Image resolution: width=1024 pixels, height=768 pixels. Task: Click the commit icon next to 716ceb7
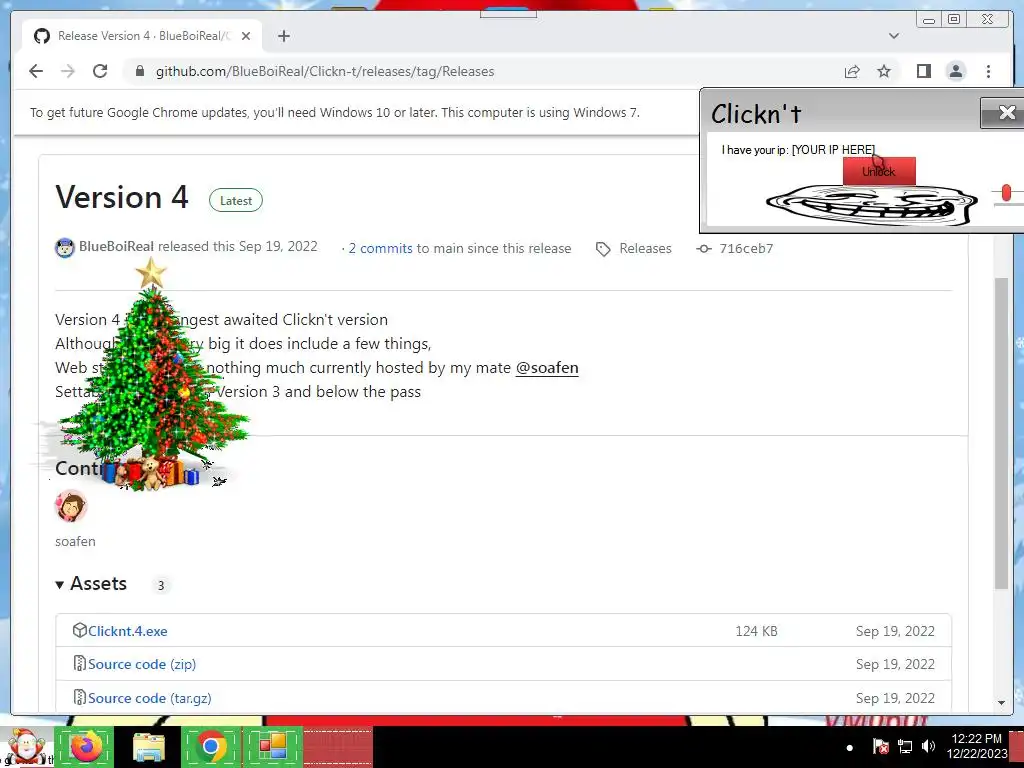pos(703,248)
